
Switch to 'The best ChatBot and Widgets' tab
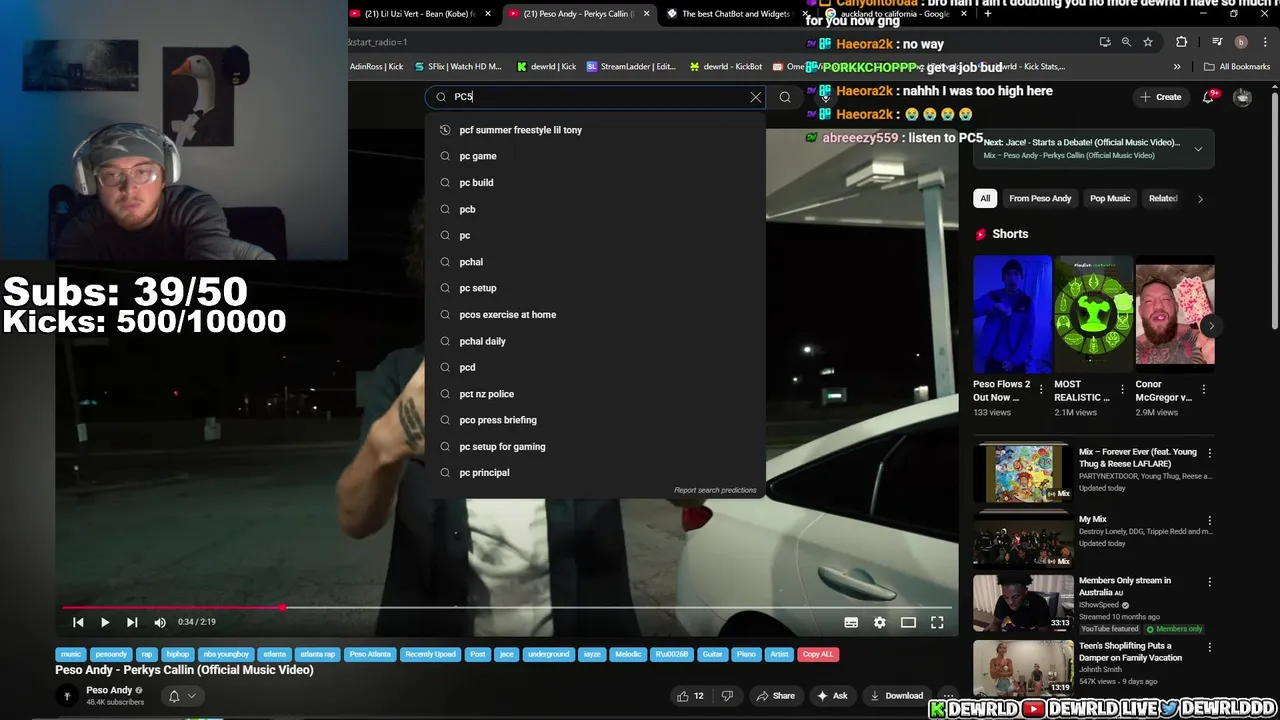[735, 14]
